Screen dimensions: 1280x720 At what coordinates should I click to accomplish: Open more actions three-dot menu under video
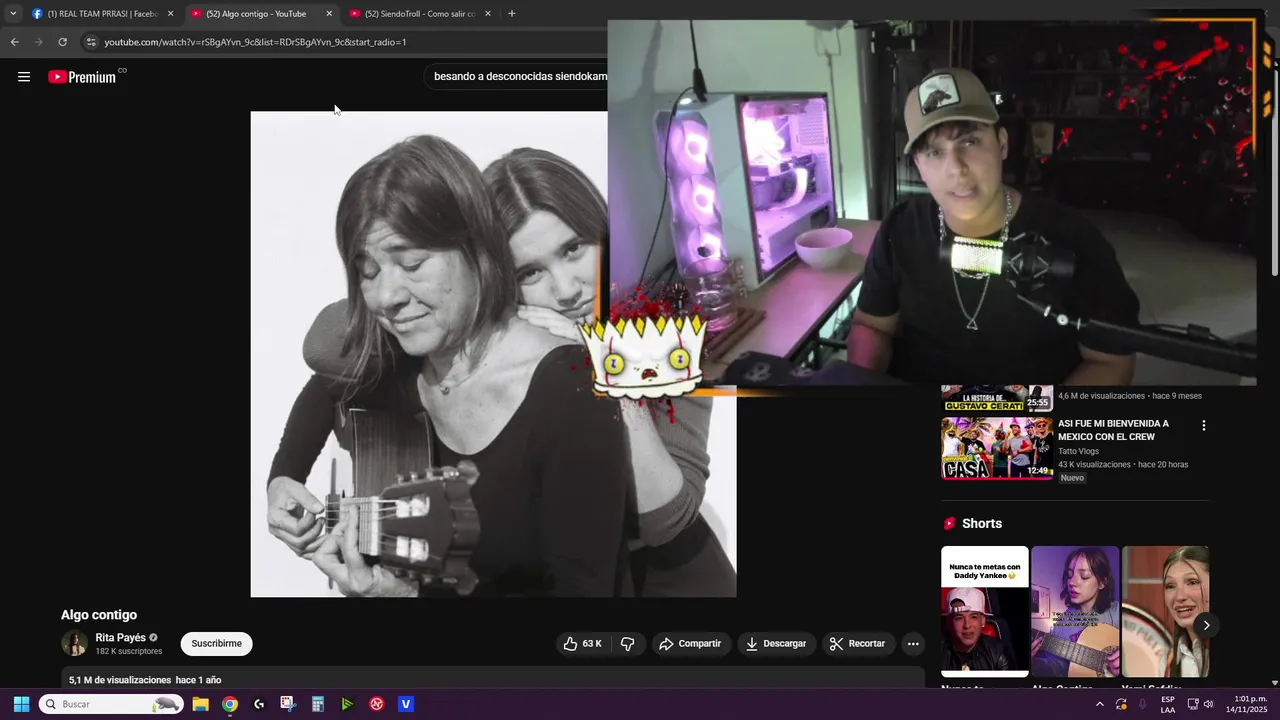click(x=913, y=644)
